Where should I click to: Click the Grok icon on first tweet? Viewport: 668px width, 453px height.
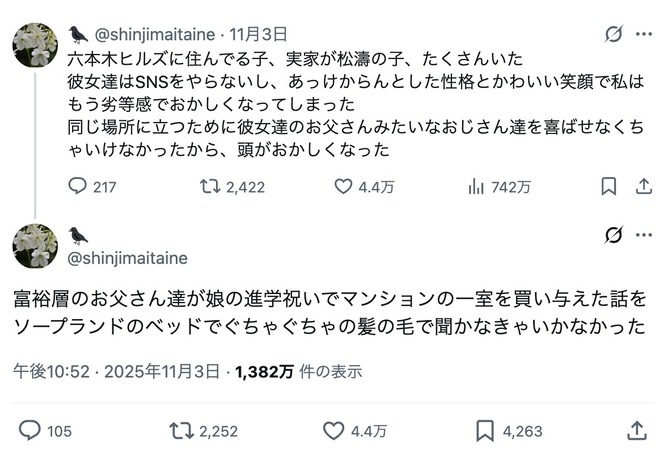point(613,34)
